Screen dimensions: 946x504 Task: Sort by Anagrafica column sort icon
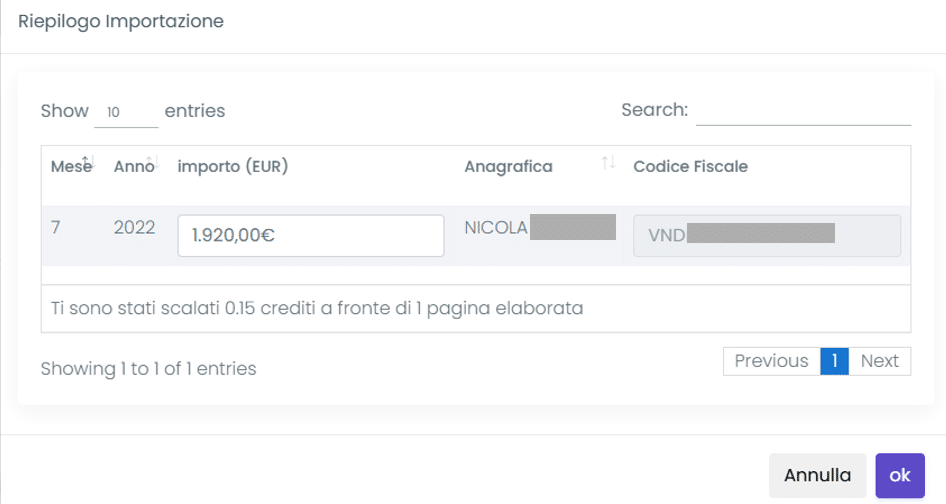point(608,162)
